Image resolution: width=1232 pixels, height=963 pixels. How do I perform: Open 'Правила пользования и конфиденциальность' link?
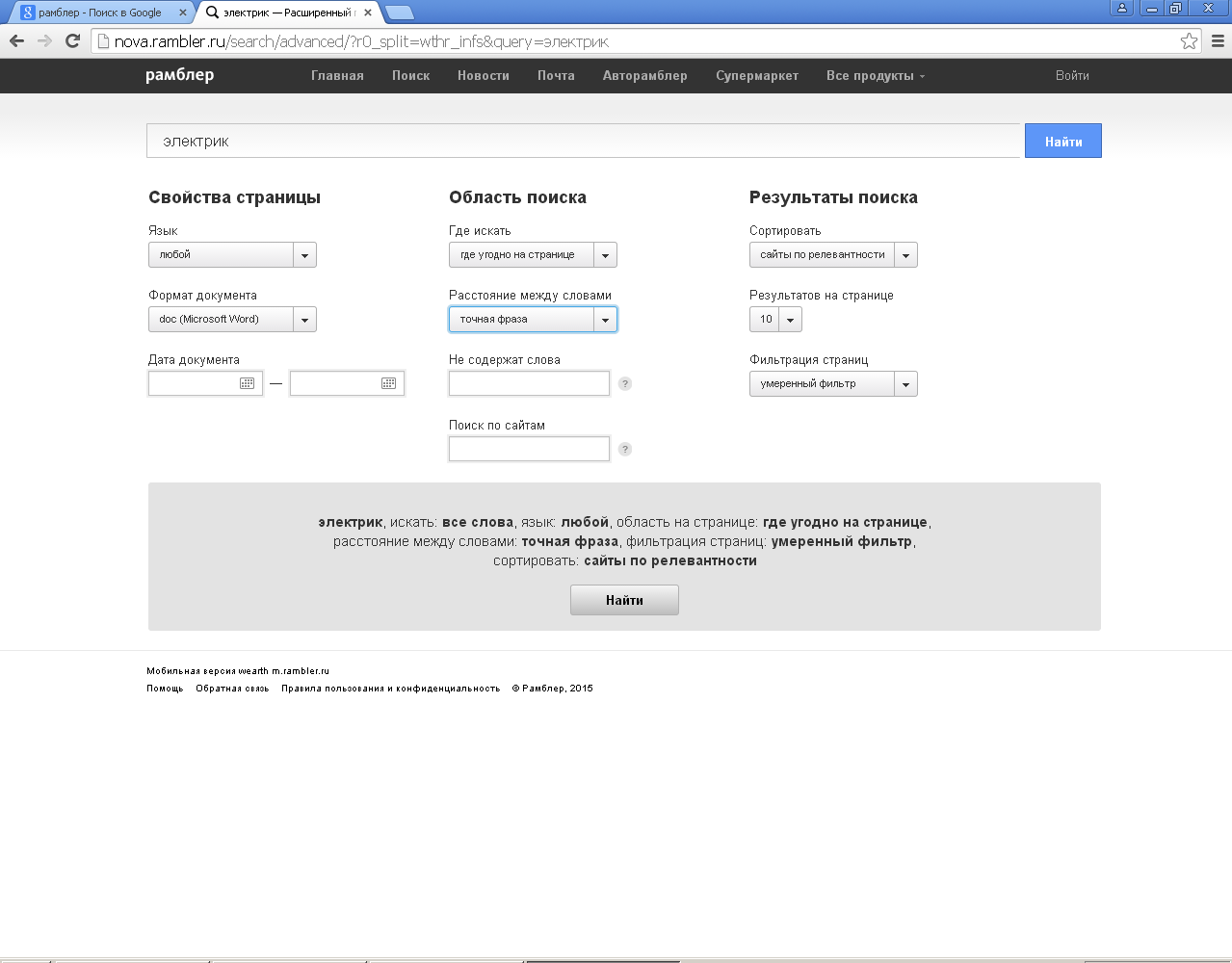[x=391, y=689]
